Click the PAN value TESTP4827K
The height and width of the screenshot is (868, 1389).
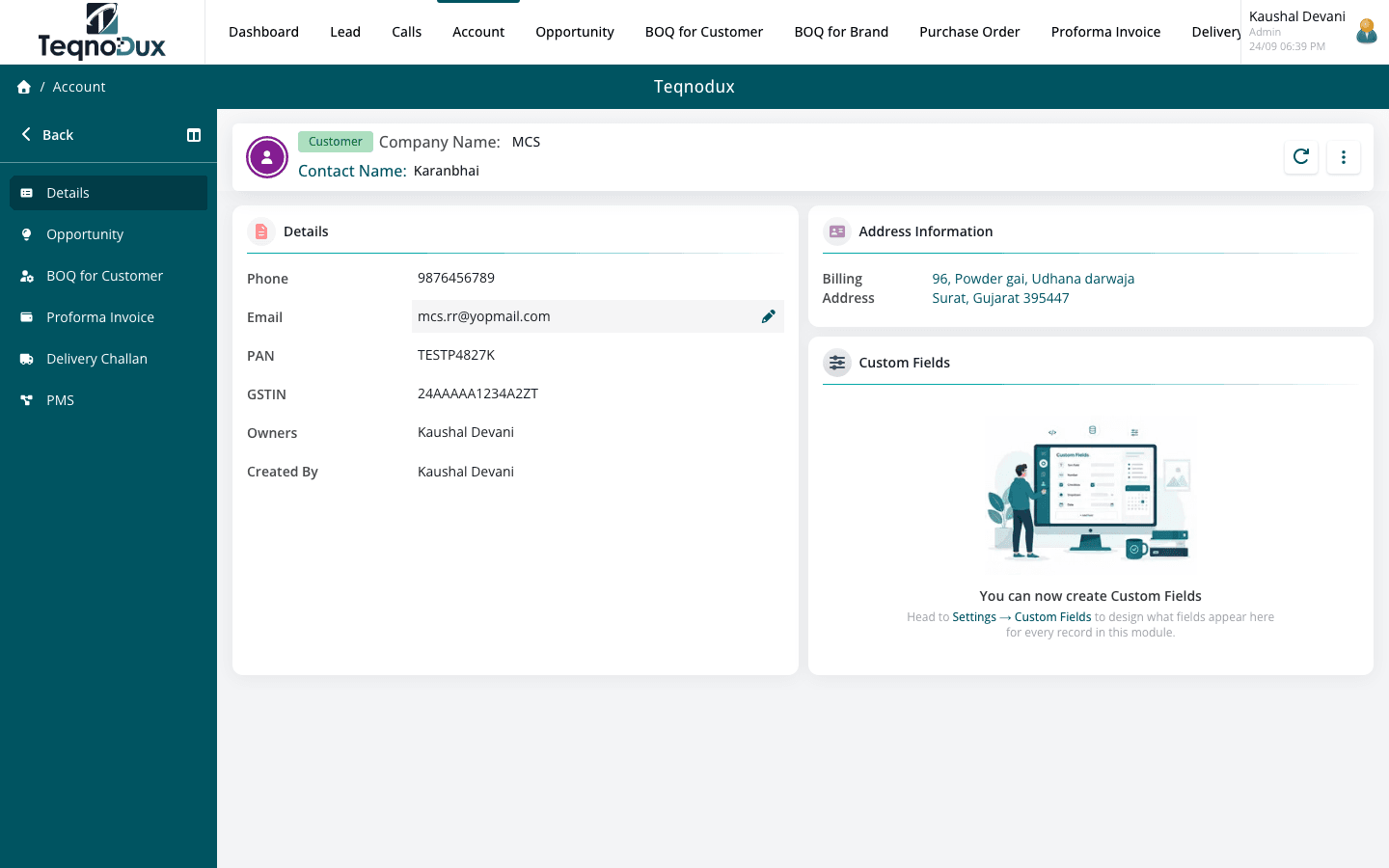point(456,355)
